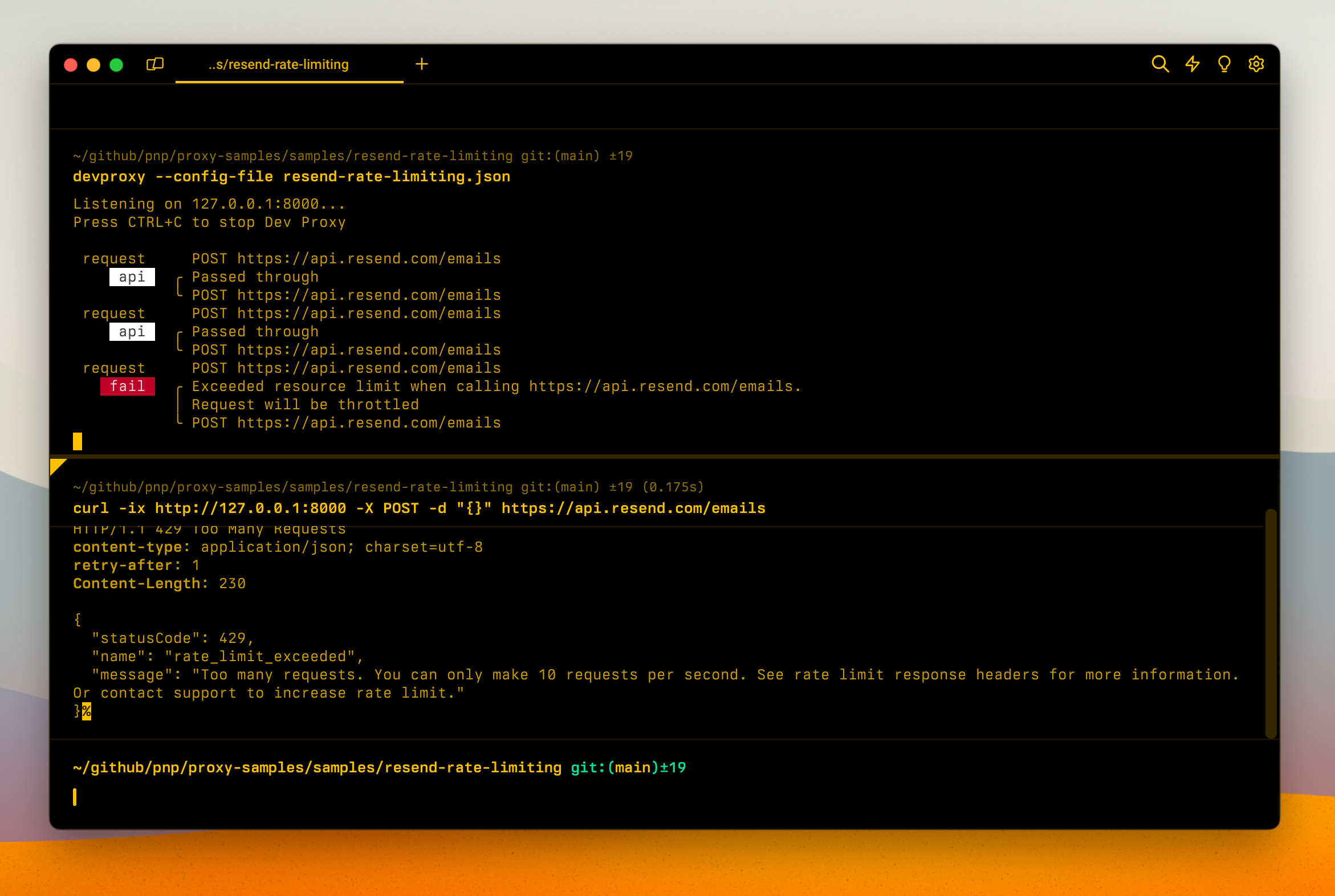Click the white 'api' badge on the first request
The image size is (1335, 896).
click(132, 276)
